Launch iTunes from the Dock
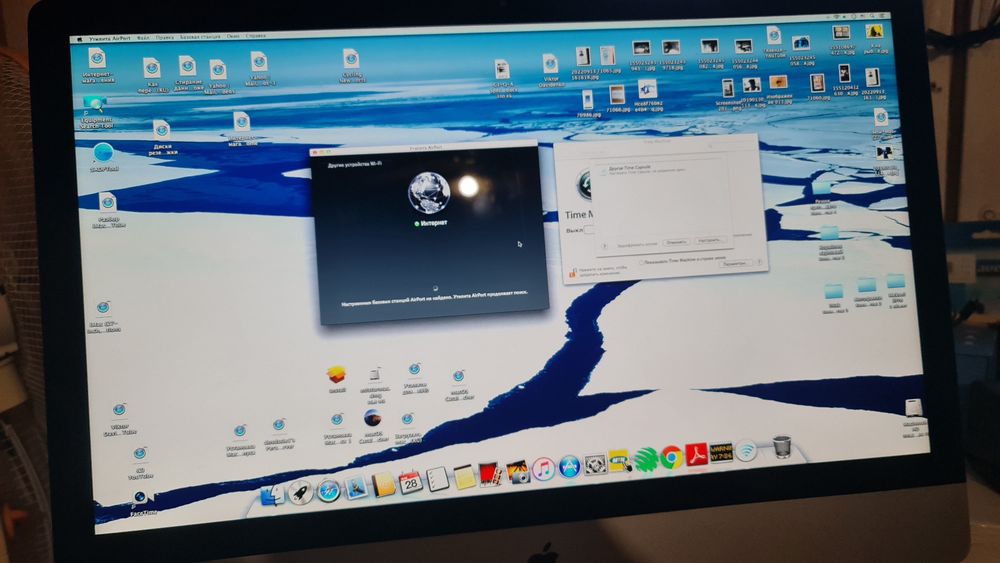Image resolution: width=1000 pixels, height=563 pixels. [543, 469]
